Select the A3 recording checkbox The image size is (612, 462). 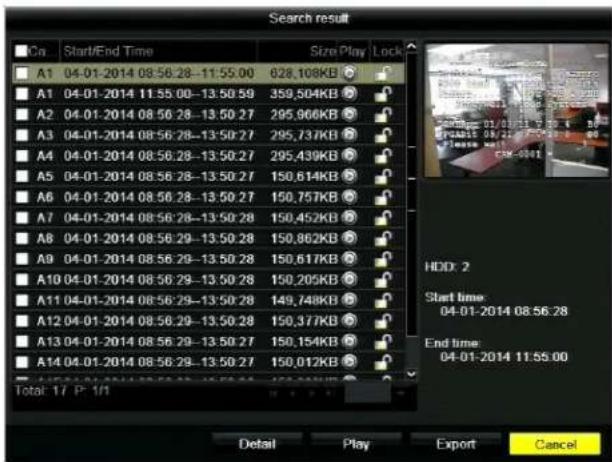click(22, 135)
